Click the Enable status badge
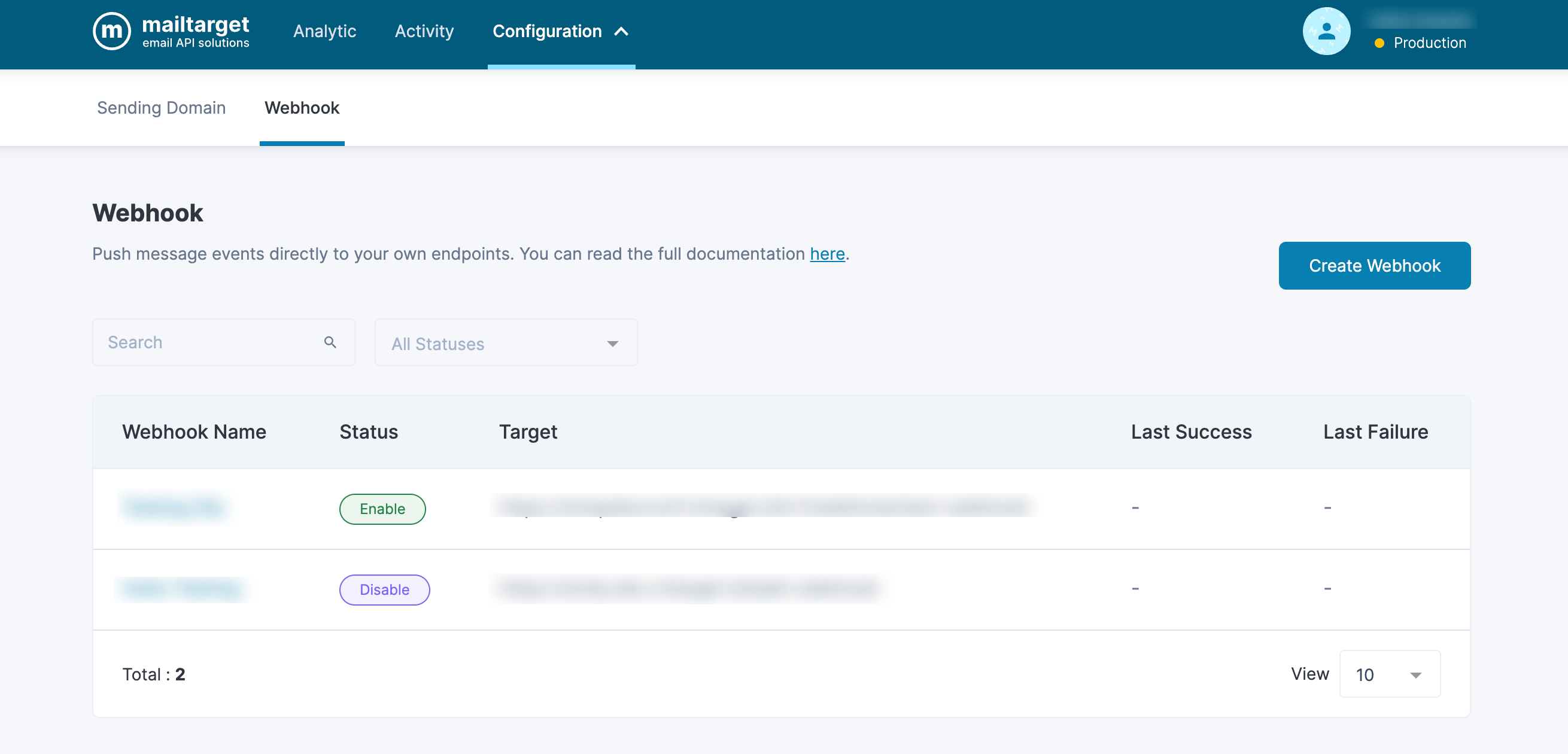This screenshot has height=754, width=1568. coord(382,509)
